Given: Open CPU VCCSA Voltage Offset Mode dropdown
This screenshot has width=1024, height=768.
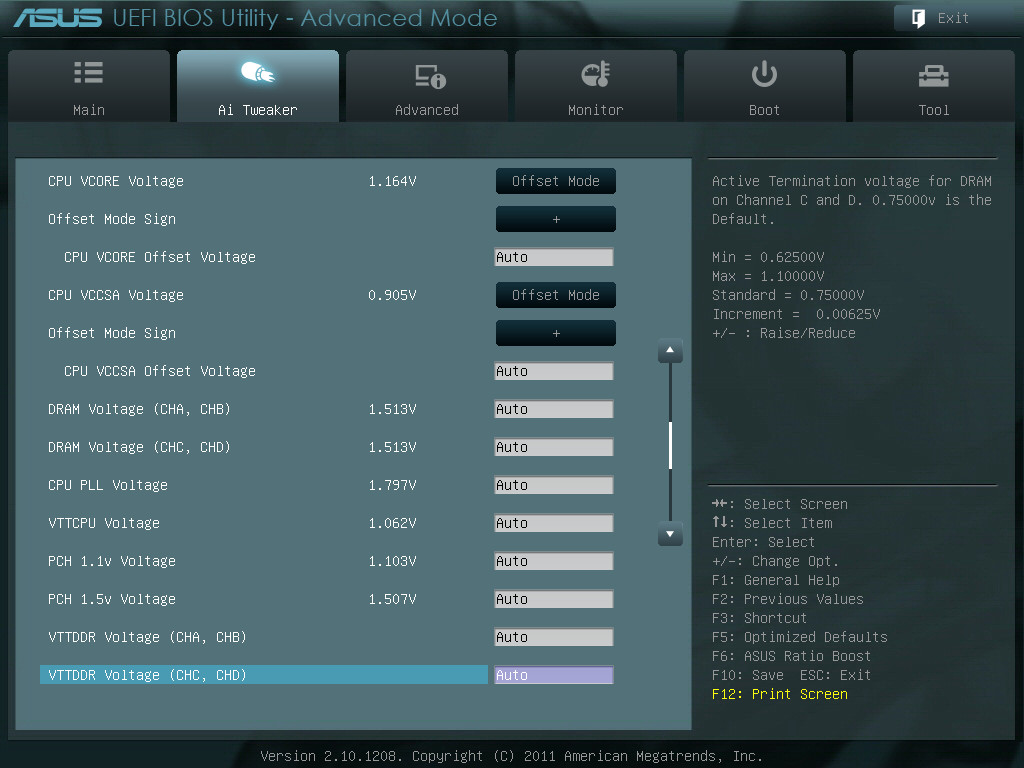Looking at the screenshot, I should coord(556,295).
